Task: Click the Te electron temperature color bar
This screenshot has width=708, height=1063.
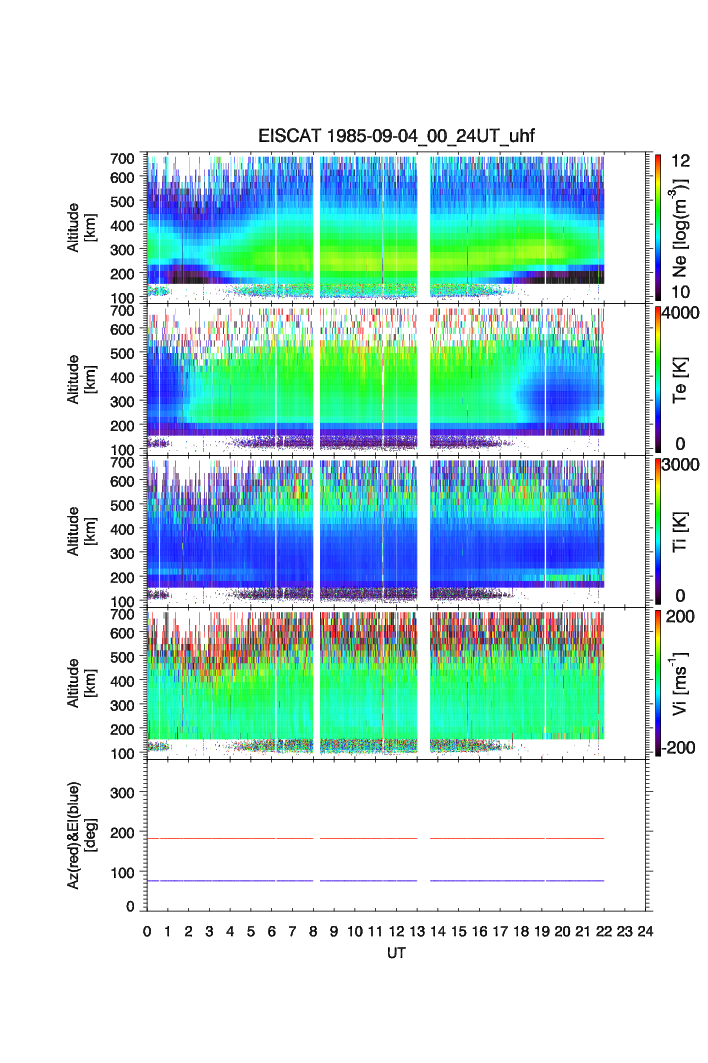Action: click(659, 378)
